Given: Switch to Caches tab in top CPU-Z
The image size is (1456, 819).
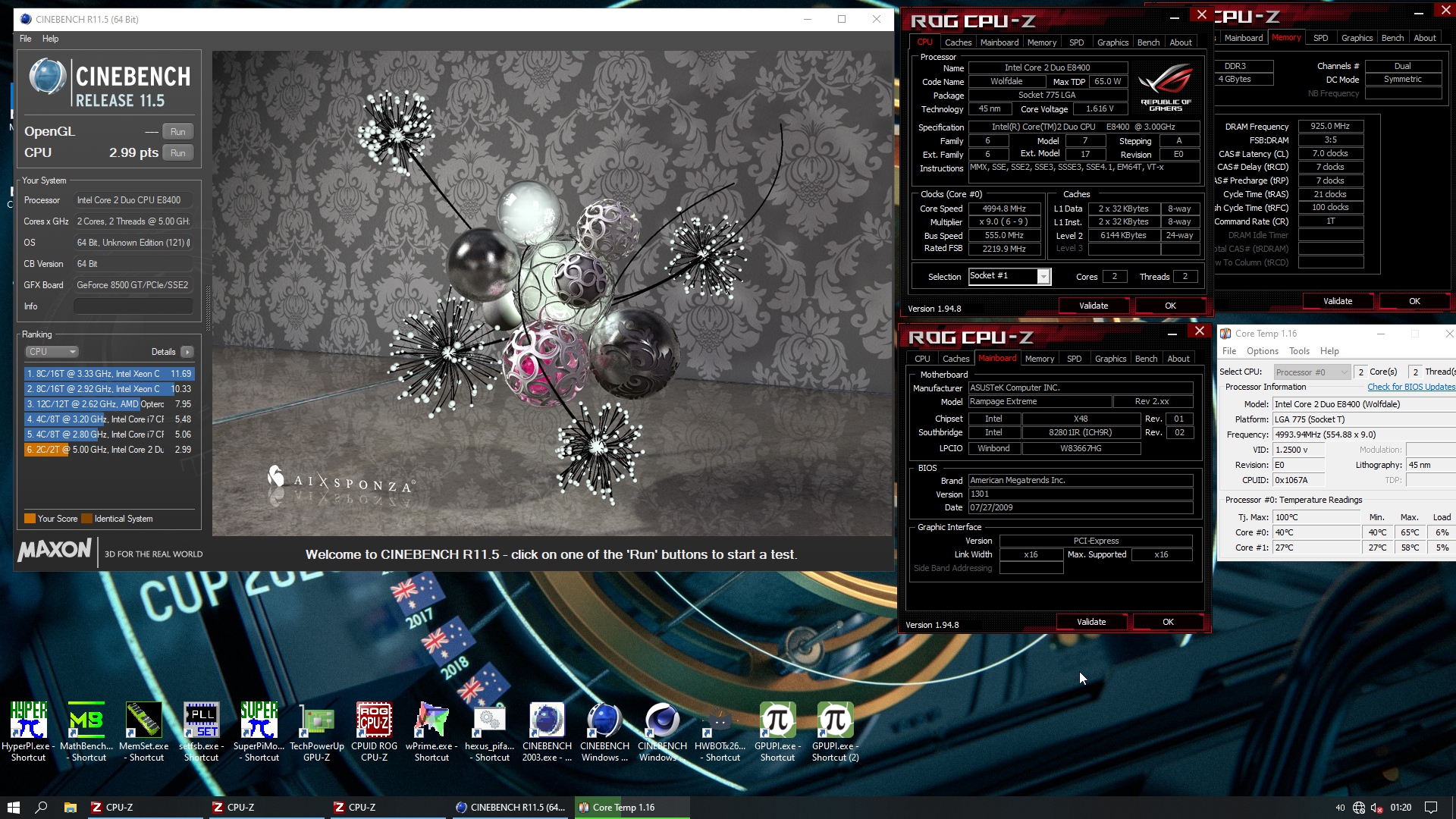Looking at the screenshot, I should click(958, 42).
